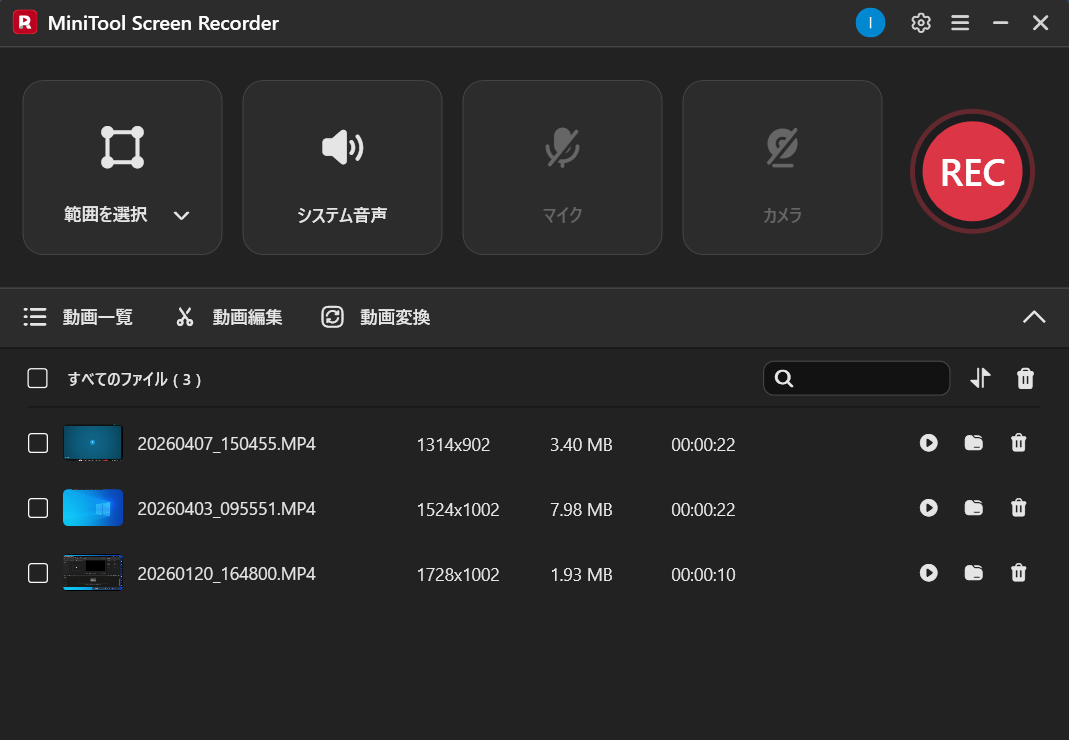Check the box for 20260120_164800.MP4
The height and width of the screenshot is (740, 1069).
click(x=38, y=573)
